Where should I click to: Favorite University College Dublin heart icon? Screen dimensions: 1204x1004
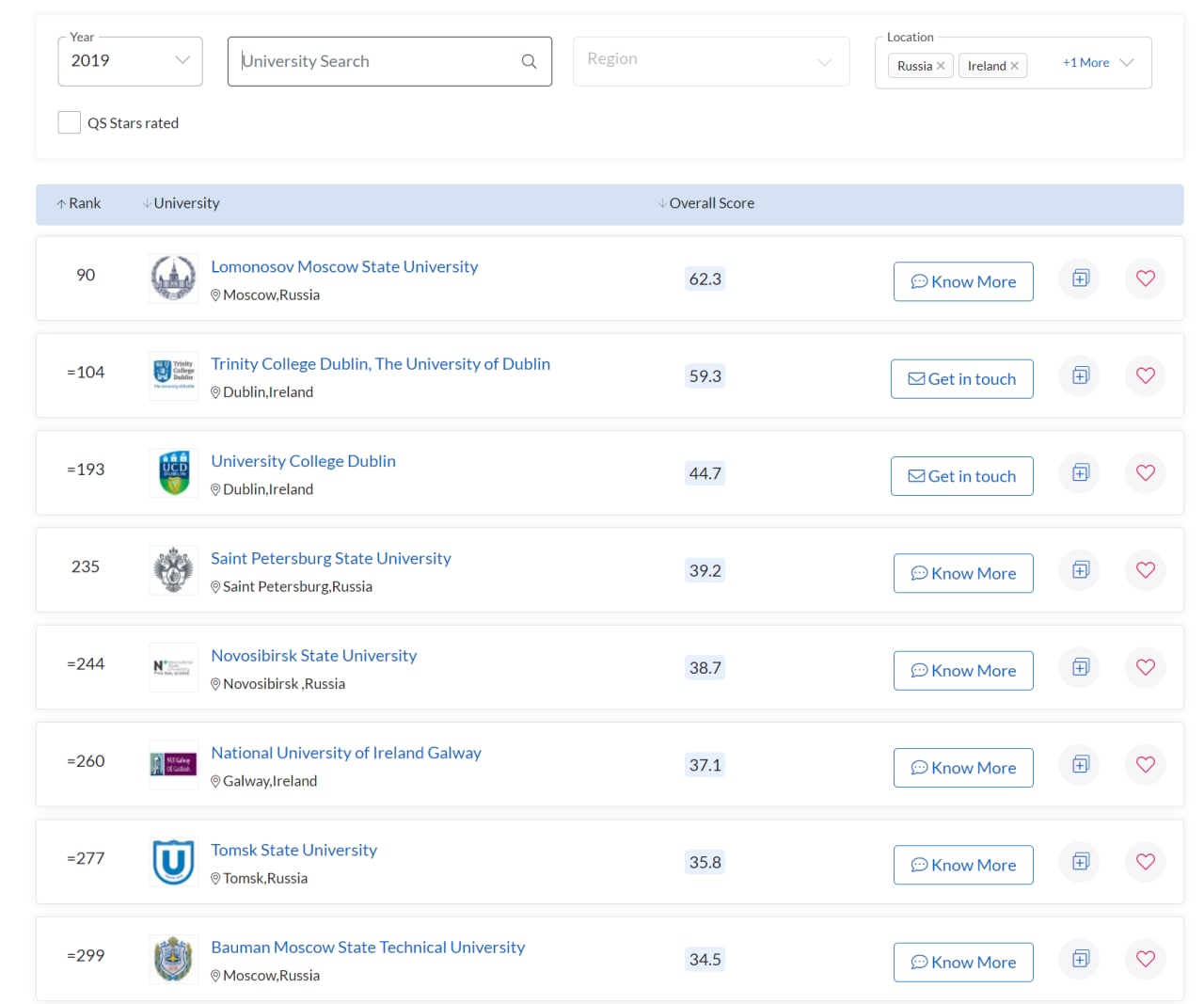tap(1145, 472)
